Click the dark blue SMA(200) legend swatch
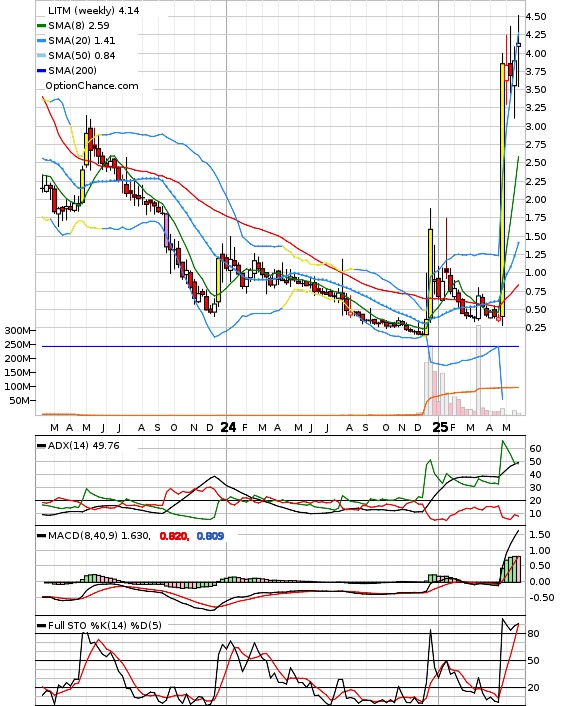Image resolution: width=566 pixels, height=706 pixels. pos(42,70)
